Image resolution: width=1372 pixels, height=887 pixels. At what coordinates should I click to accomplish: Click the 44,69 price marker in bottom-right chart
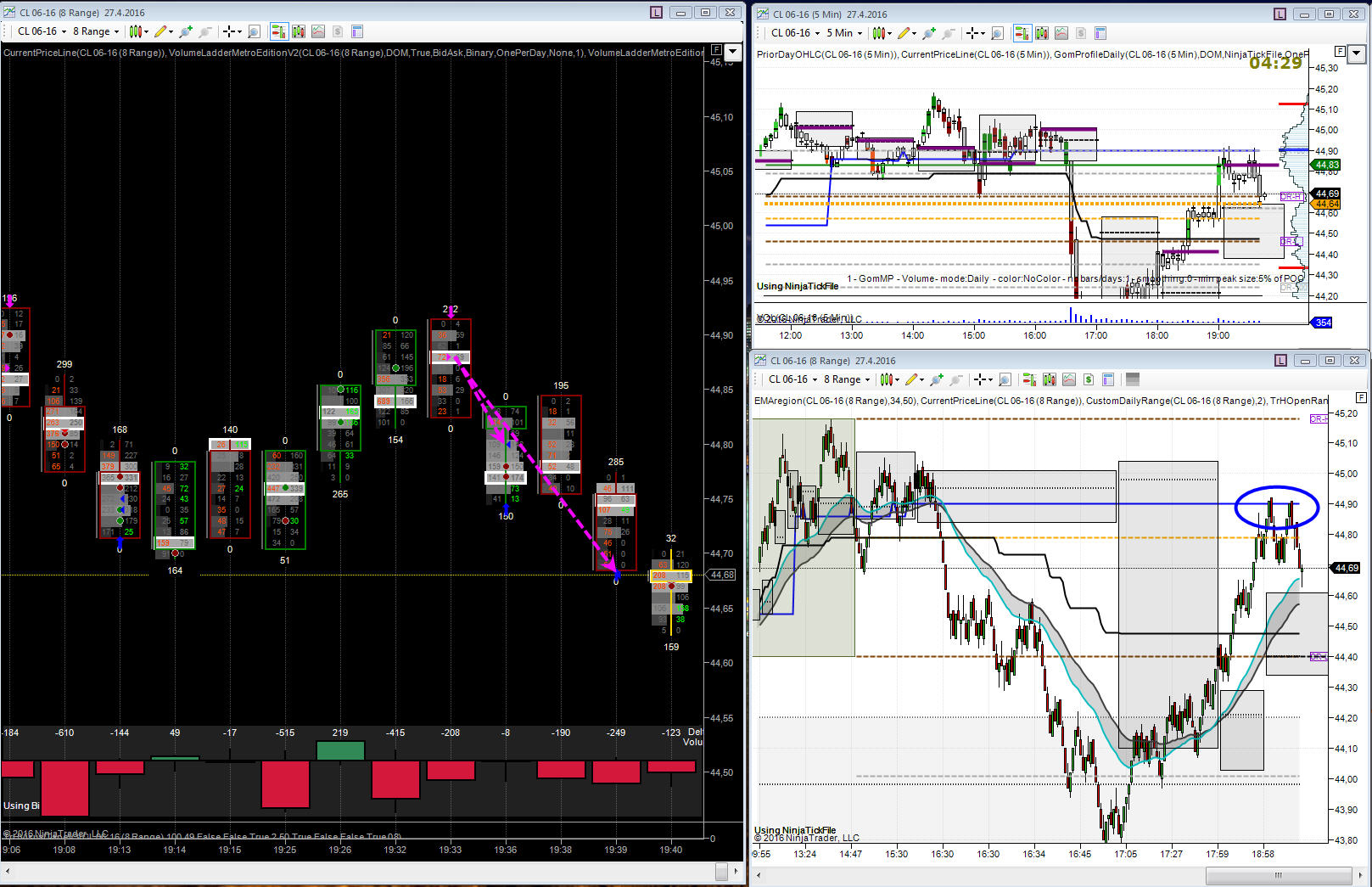tap(1346, 568)
